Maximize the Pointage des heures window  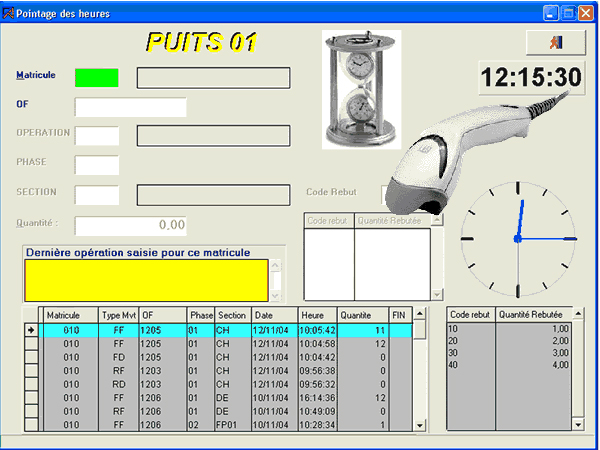(567, 13)
